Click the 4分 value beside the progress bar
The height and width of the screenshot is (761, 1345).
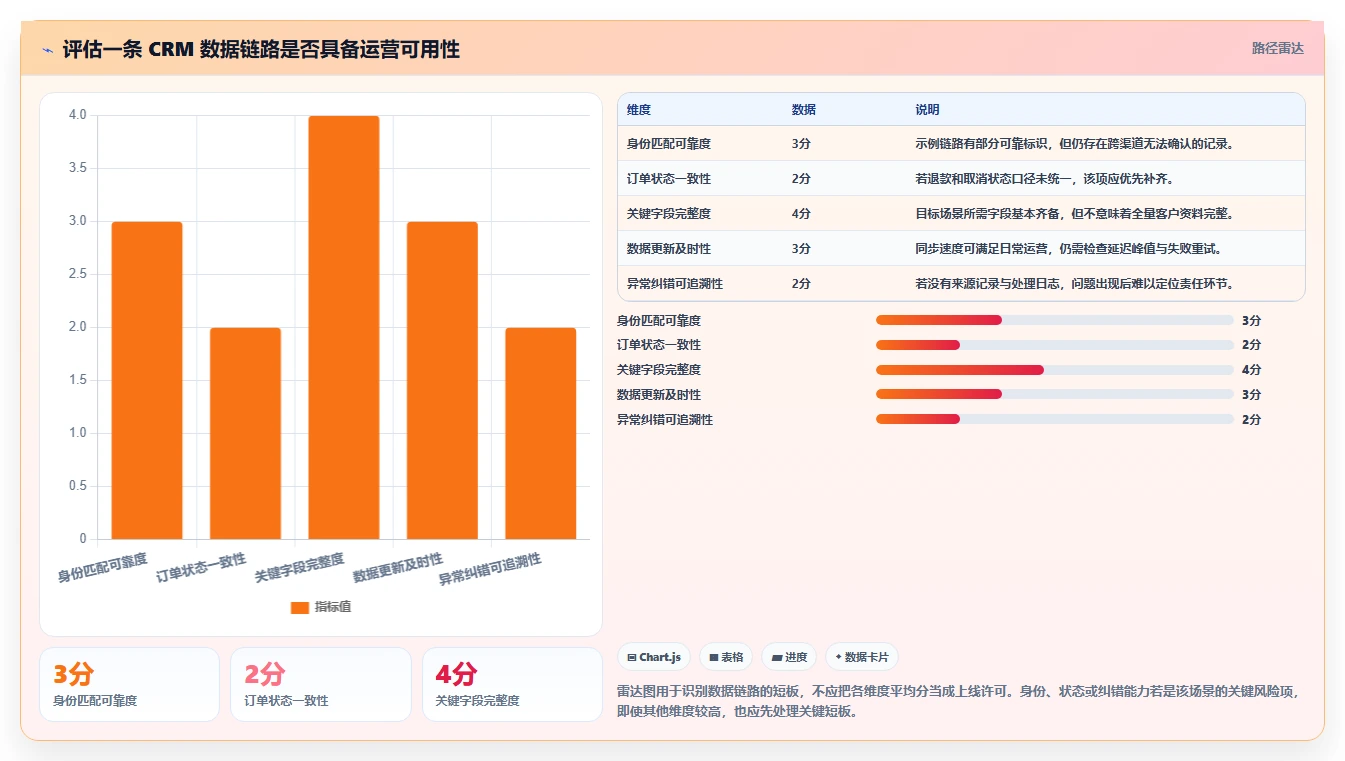click(x=1251, y=370)
